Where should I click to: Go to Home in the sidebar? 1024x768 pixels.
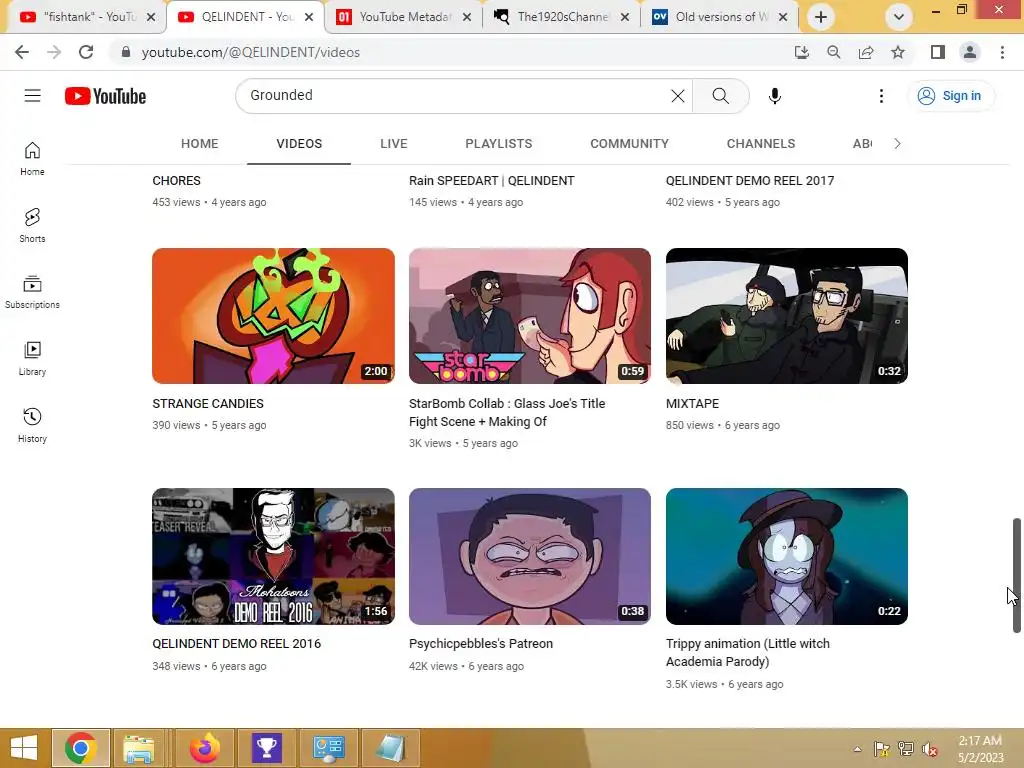click(32, 159)
